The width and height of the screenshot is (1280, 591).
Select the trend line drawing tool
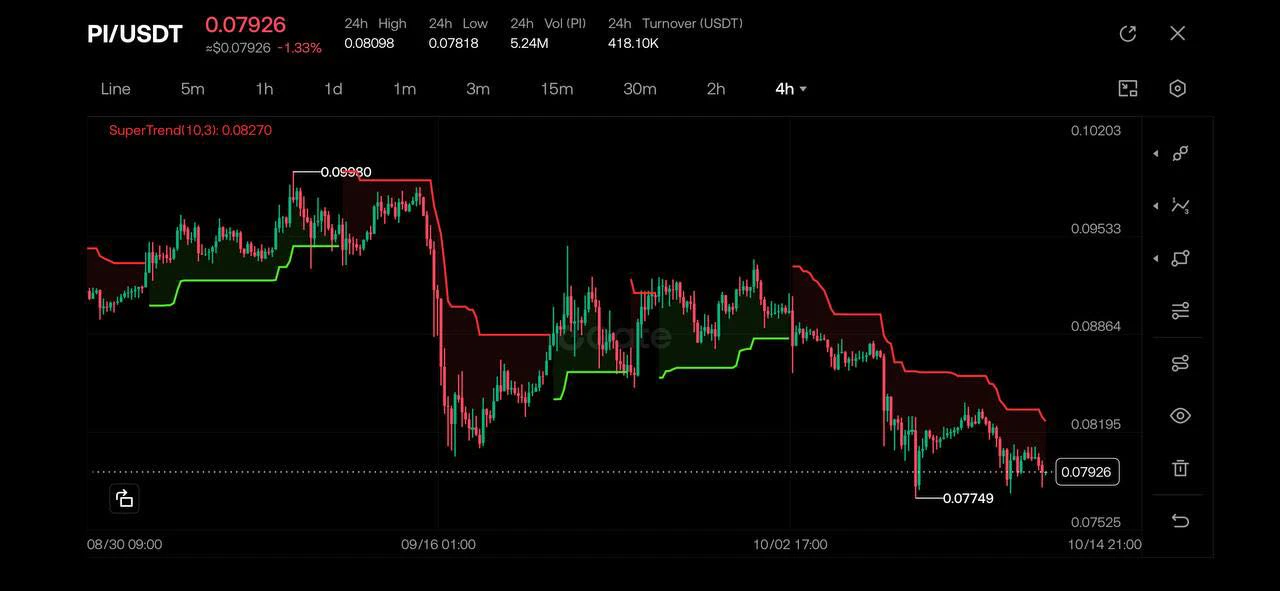pos(1181,154)
